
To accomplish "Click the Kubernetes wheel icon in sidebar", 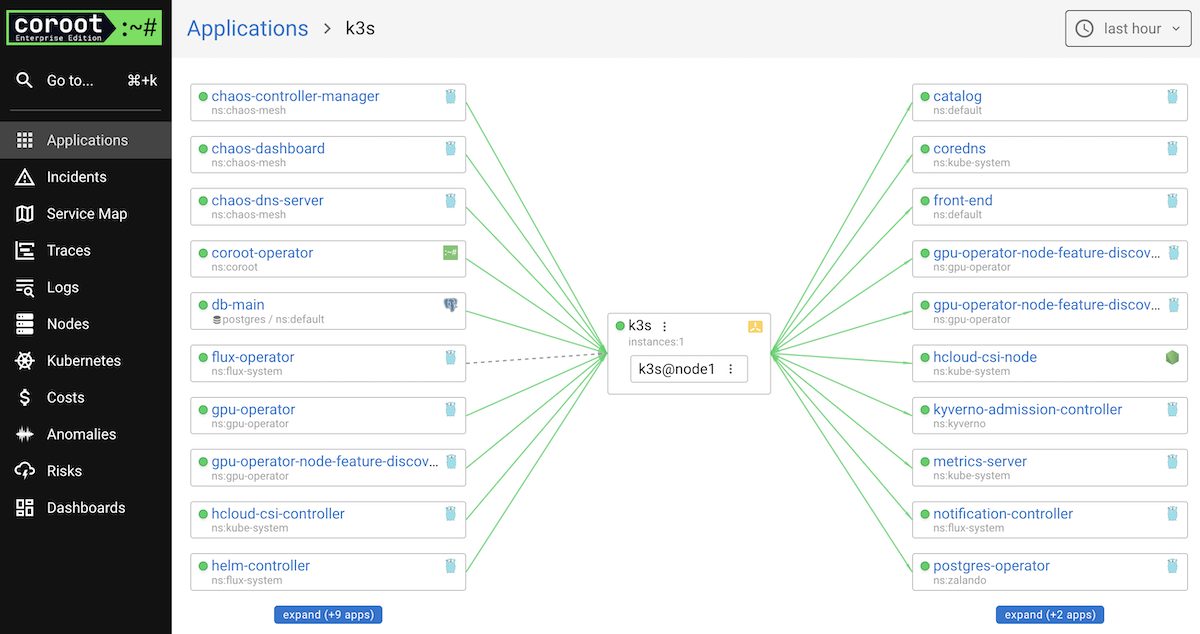I will pyautogui.click(x=25, y=361).
